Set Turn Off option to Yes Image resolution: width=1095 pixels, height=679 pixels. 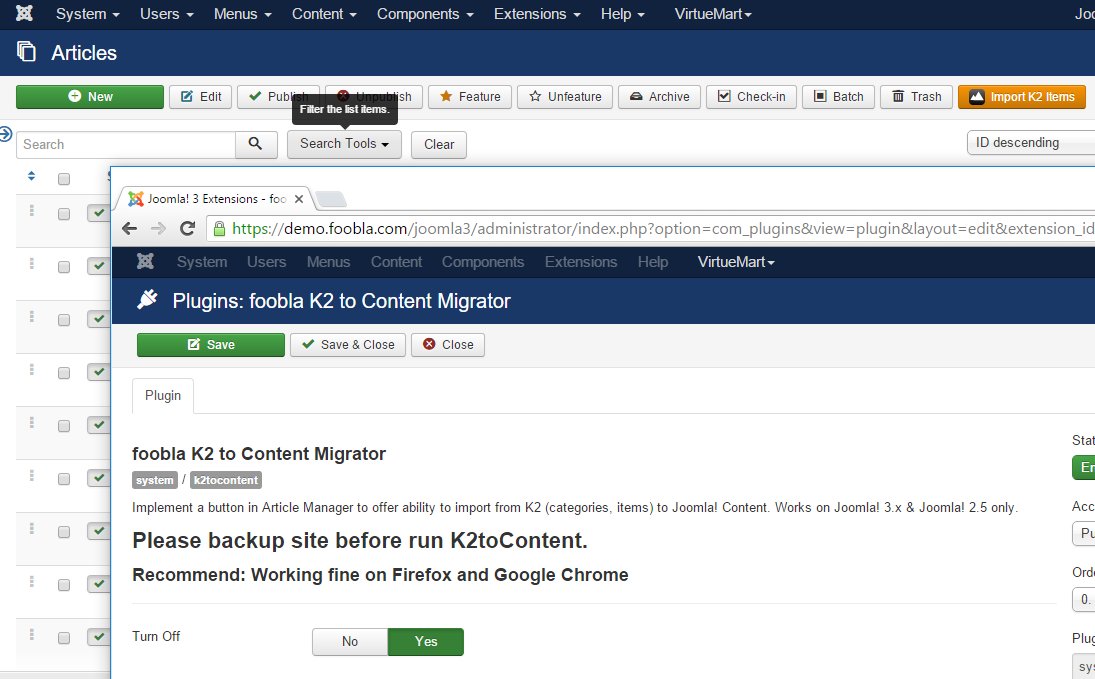click(425, 641)
